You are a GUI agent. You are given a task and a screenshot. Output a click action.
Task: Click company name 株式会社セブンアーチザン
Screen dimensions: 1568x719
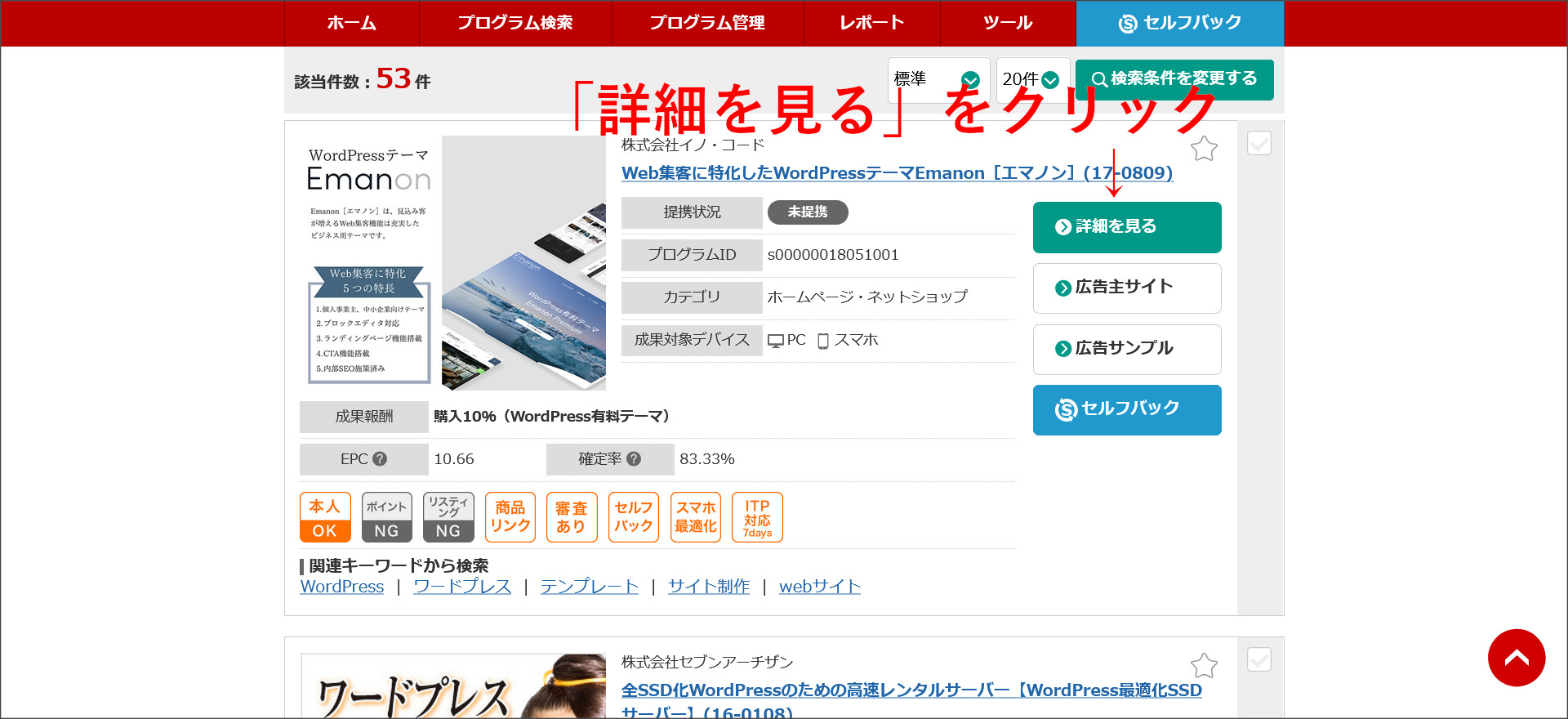pyautogui.click(x=707, y=662)
